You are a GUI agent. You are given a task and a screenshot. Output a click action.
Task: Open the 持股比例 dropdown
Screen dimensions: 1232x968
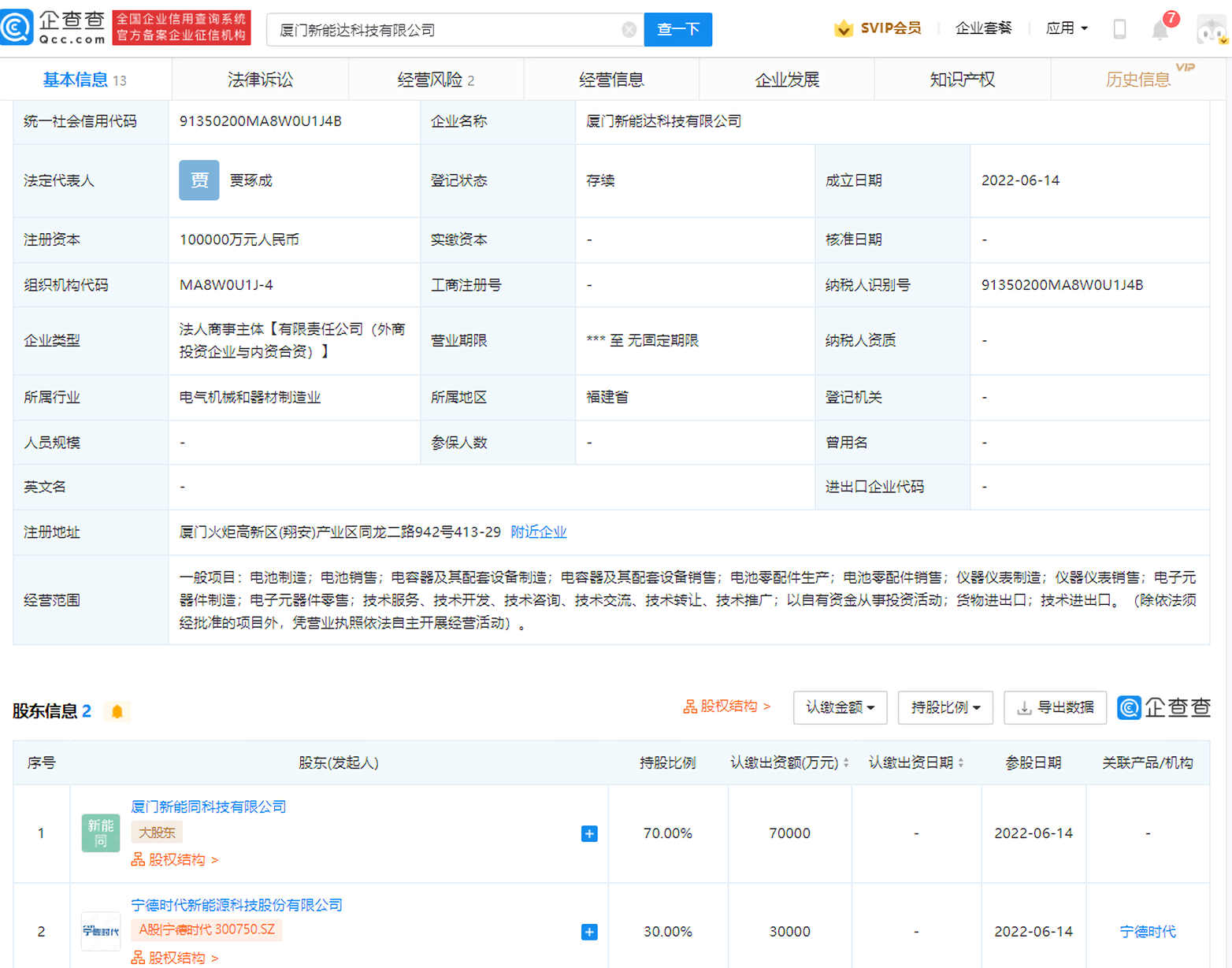pyautogui.click(x=945, y=707)
